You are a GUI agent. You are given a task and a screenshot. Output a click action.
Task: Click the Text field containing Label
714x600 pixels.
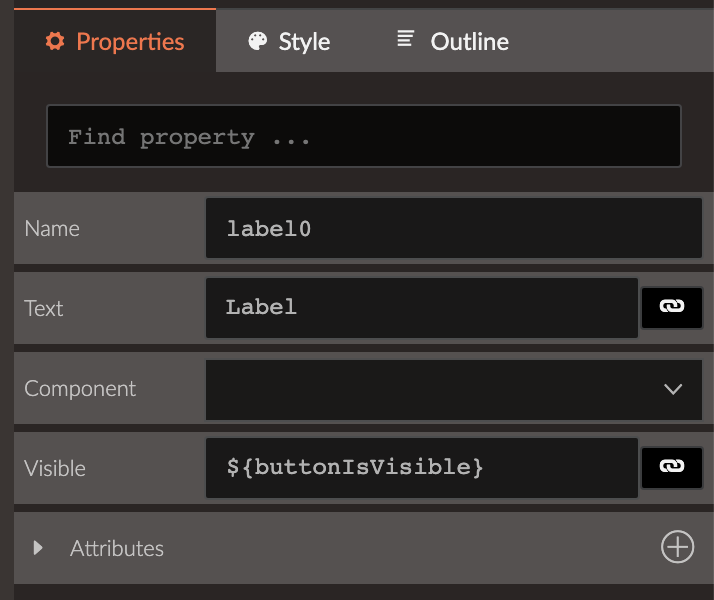click(x=421, y=307)
